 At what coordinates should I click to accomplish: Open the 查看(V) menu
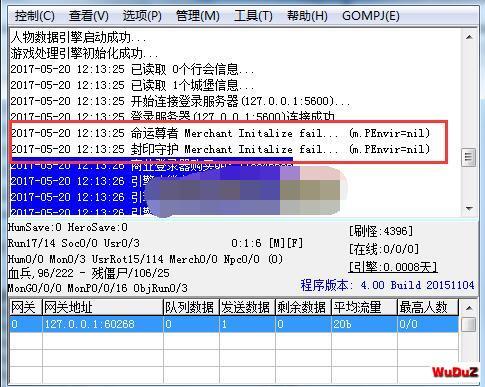pos(89,16)
